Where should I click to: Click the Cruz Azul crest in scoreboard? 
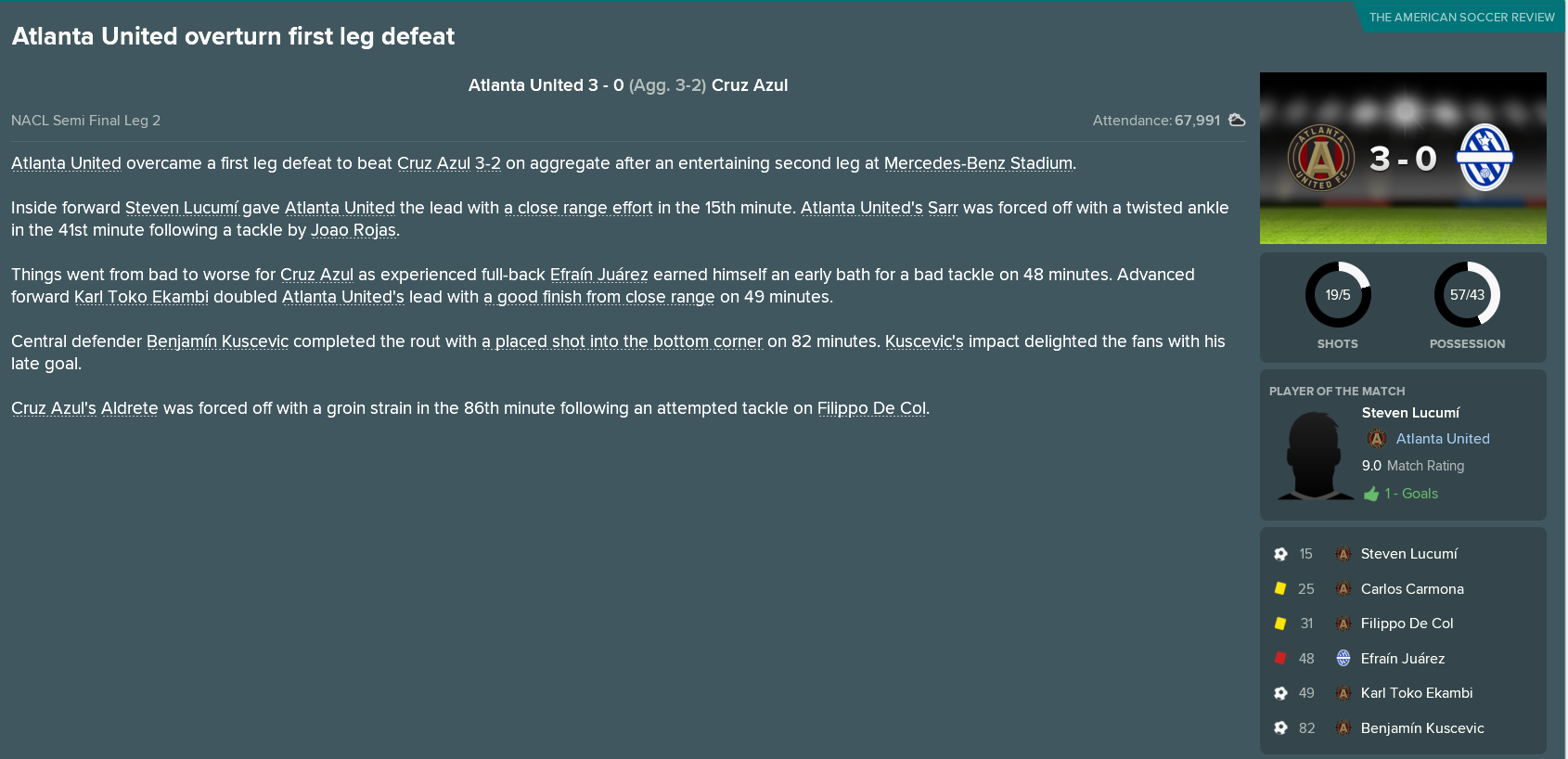[x=1484, y=158]
